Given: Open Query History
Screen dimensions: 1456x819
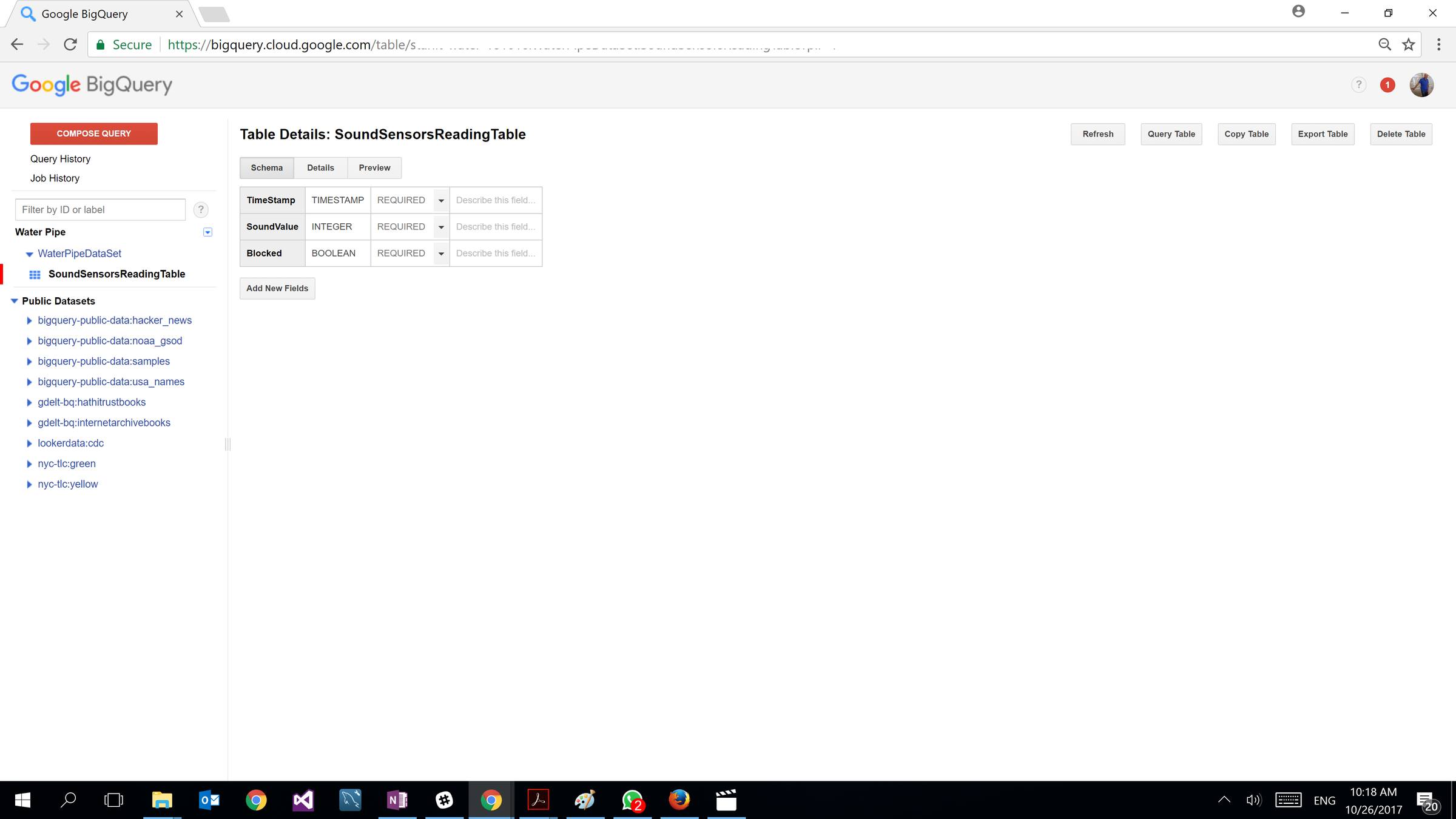Looking at the screenshot, I should pyautogui.click(x=61, y=159).
